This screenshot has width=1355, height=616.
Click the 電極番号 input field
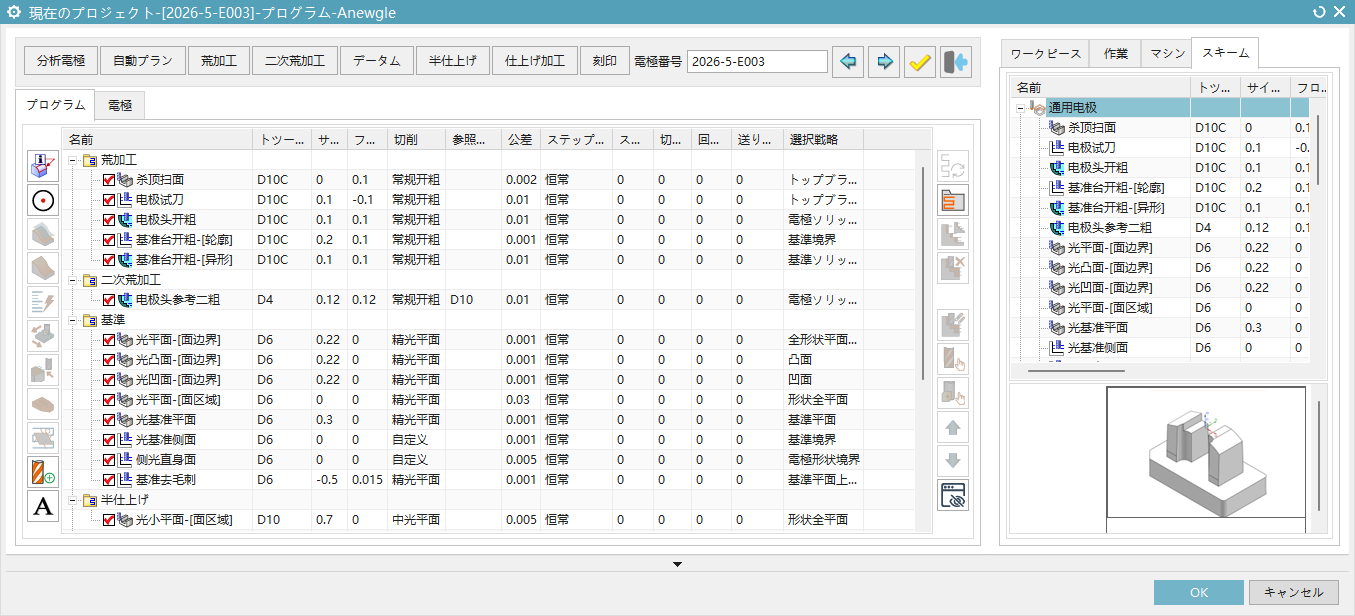pos(758,62)
